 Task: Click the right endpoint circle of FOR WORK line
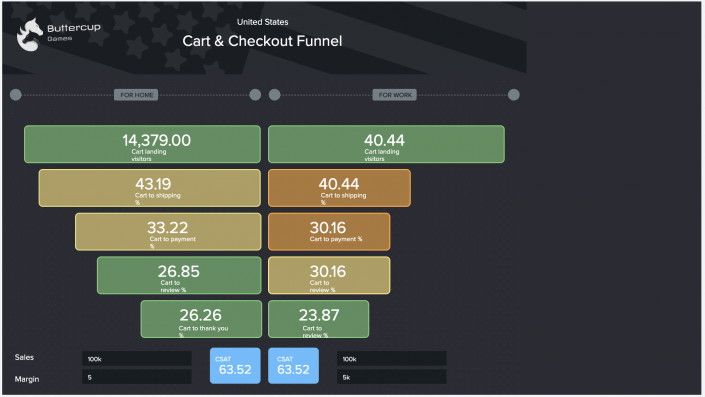513,95
